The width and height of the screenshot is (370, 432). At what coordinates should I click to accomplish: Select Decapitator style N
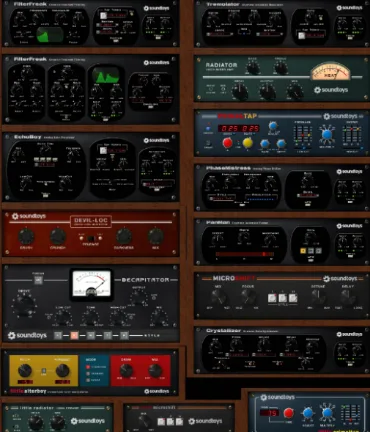point(91,335)
